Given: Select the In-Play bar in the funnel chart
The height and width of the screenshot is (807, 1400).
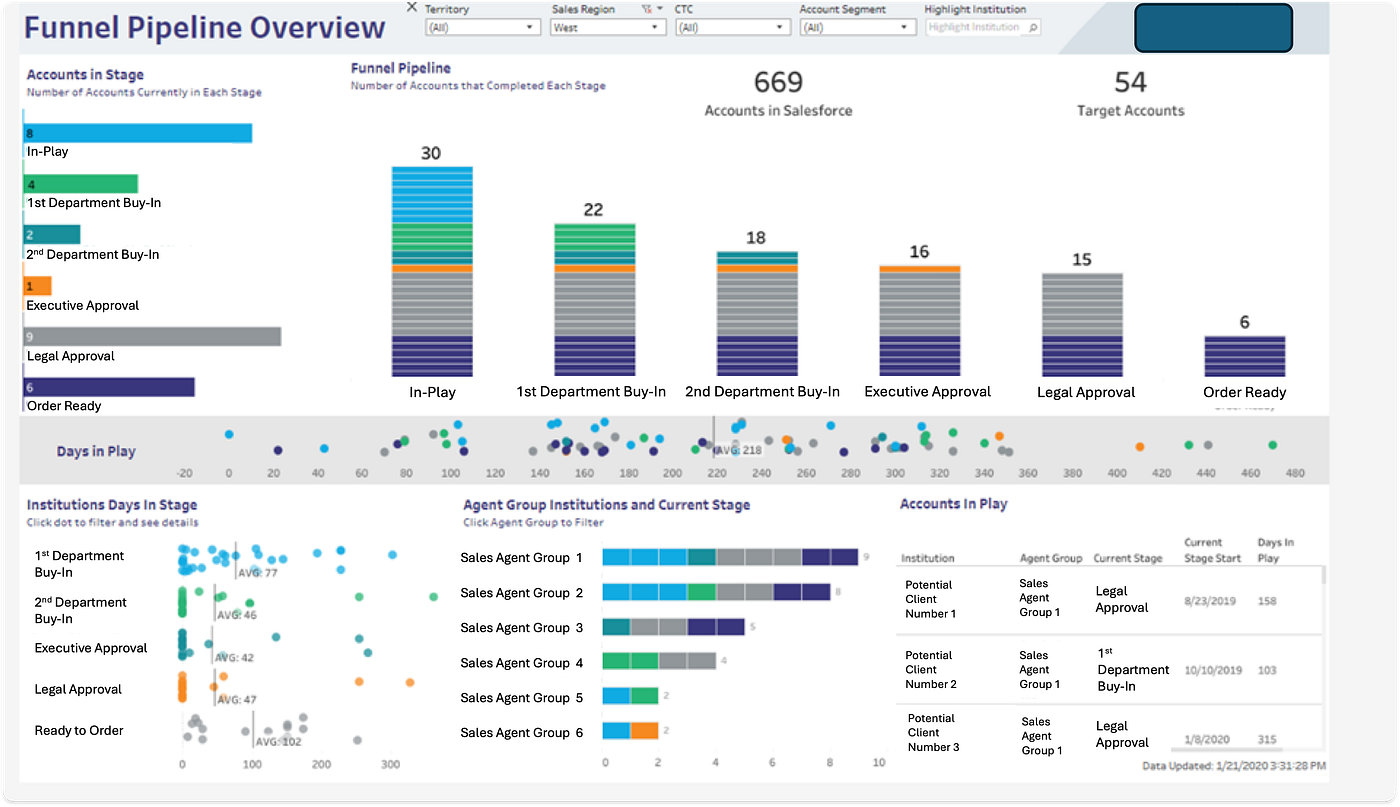Looking at the screenshot, I should (431, 270).
